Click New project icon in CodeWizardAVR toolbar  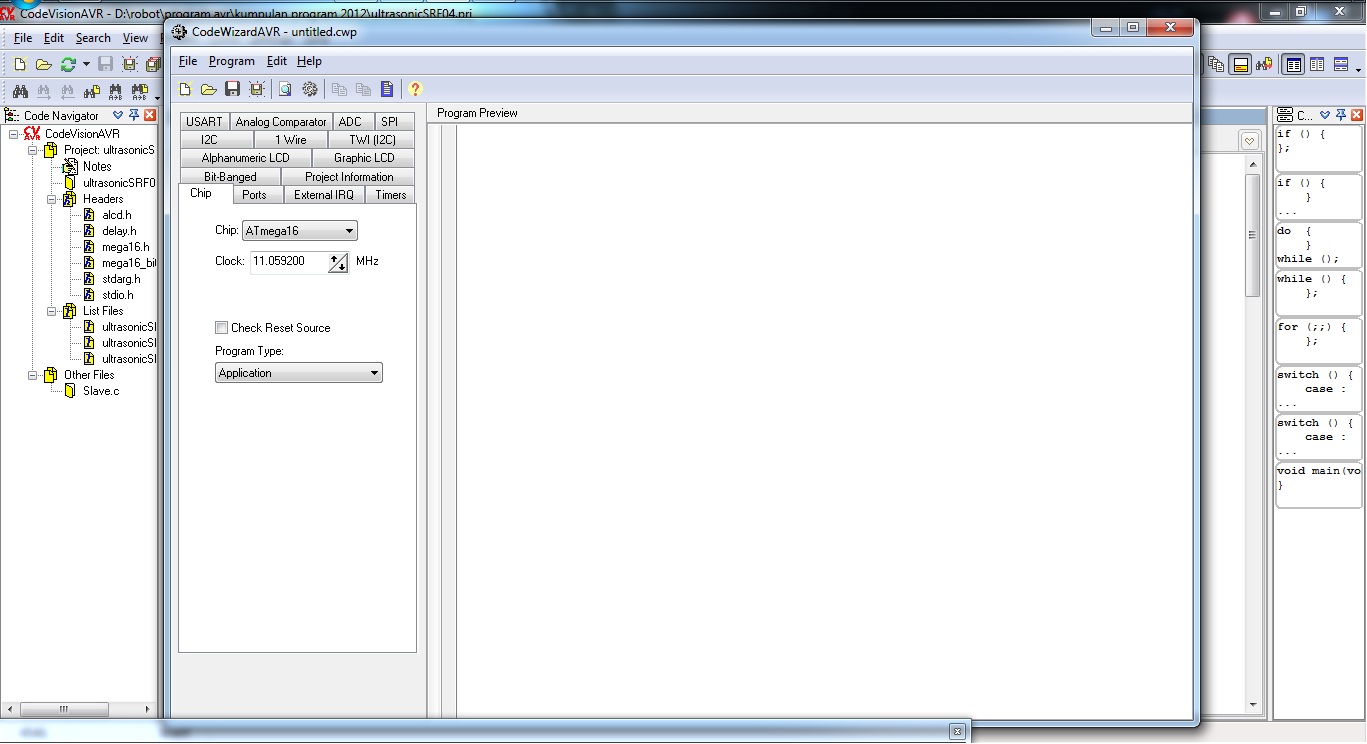pyautogui.click(x=185, y=90)
